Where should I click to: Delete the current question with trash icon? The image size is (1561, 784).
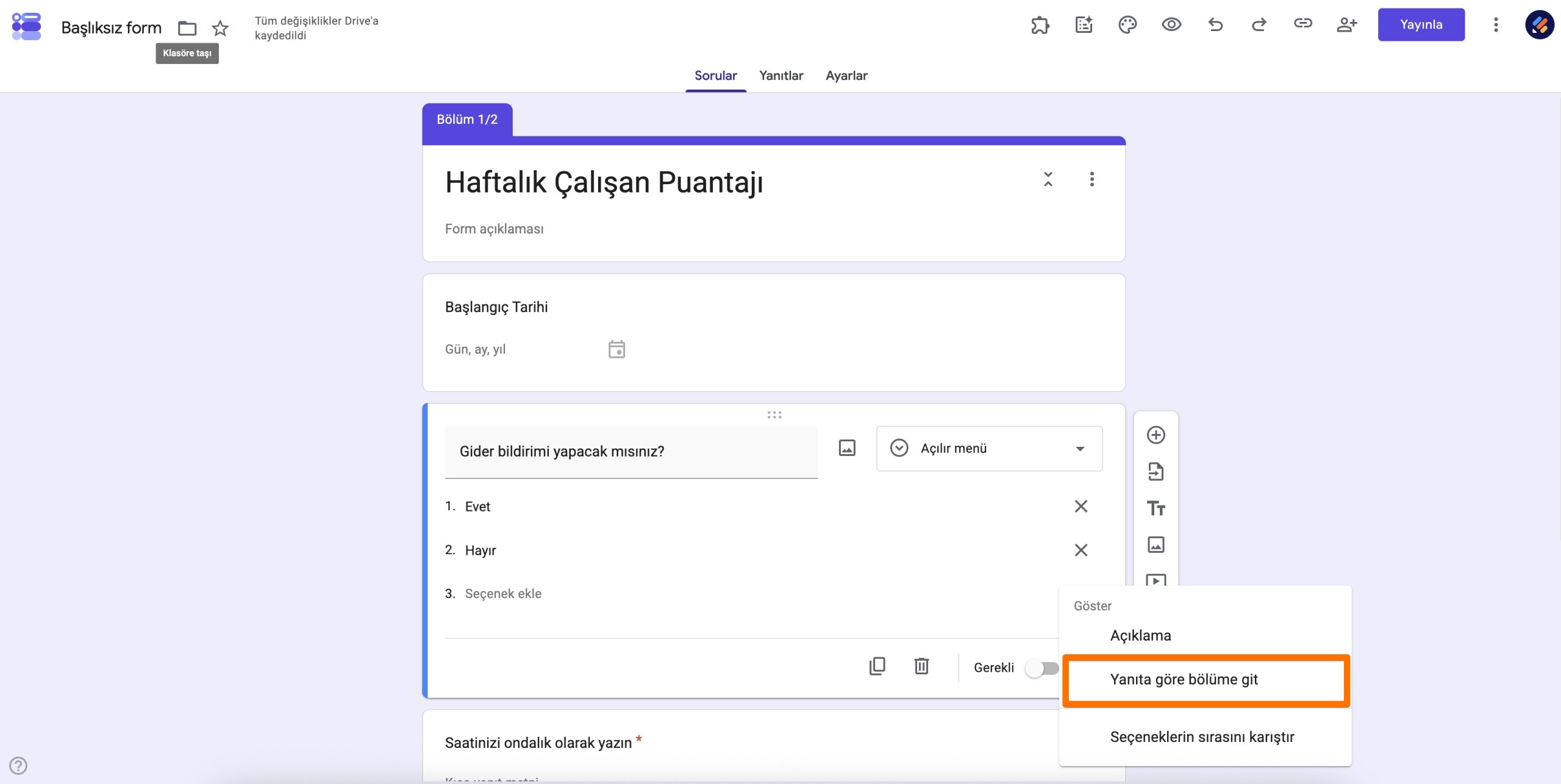(921, 666)
